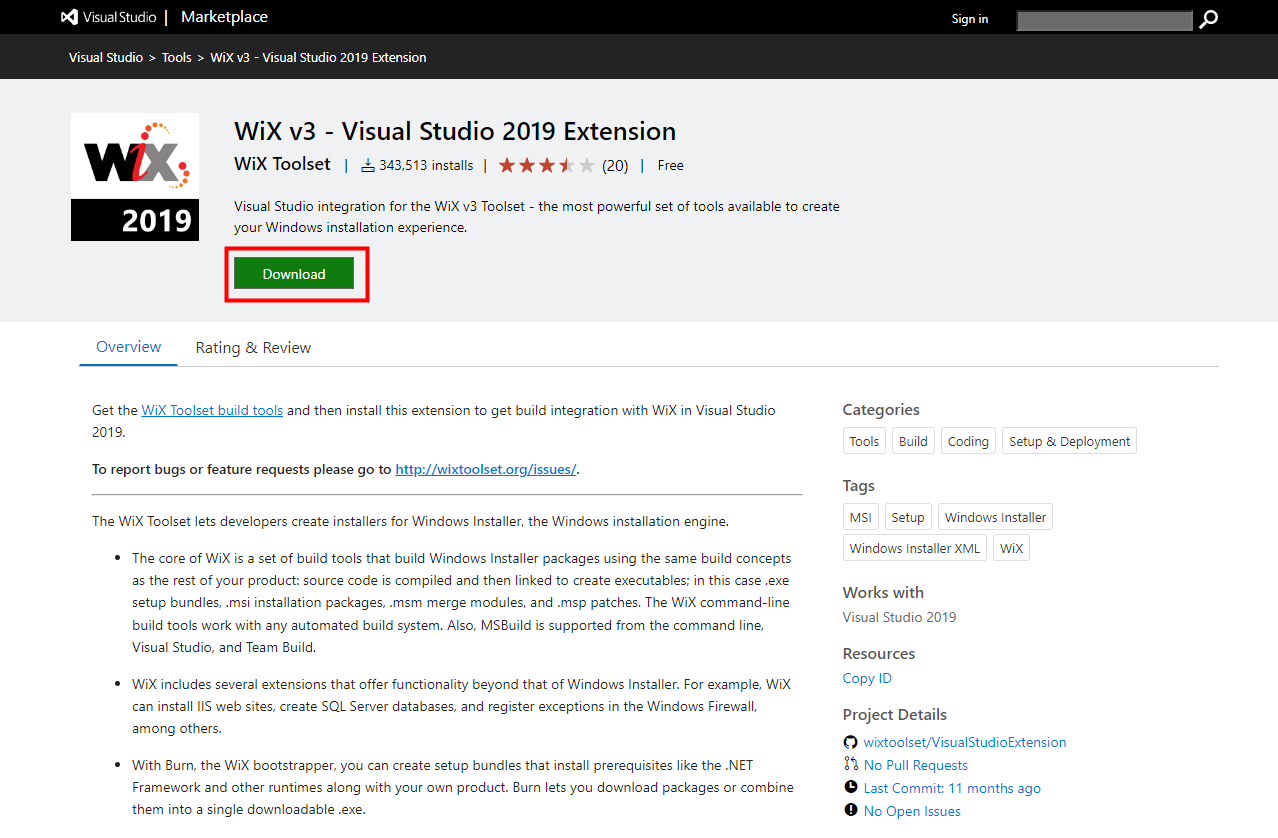The height and width of the screenshot is (838, 1278).
Task: Click the Copy ID link
Action: point(867,678)
